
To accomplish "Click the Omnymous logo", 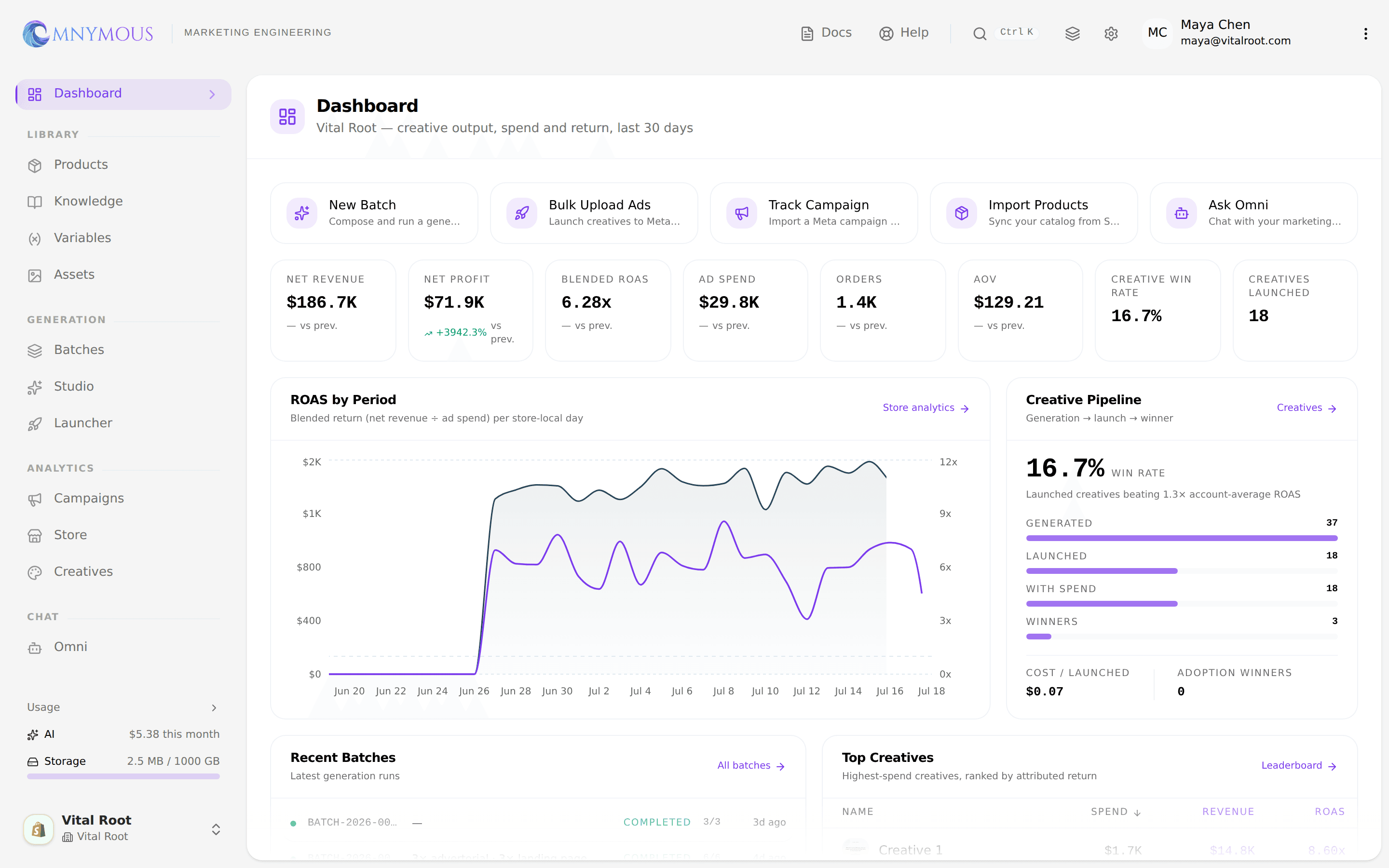I will click(x=88, y=33).
